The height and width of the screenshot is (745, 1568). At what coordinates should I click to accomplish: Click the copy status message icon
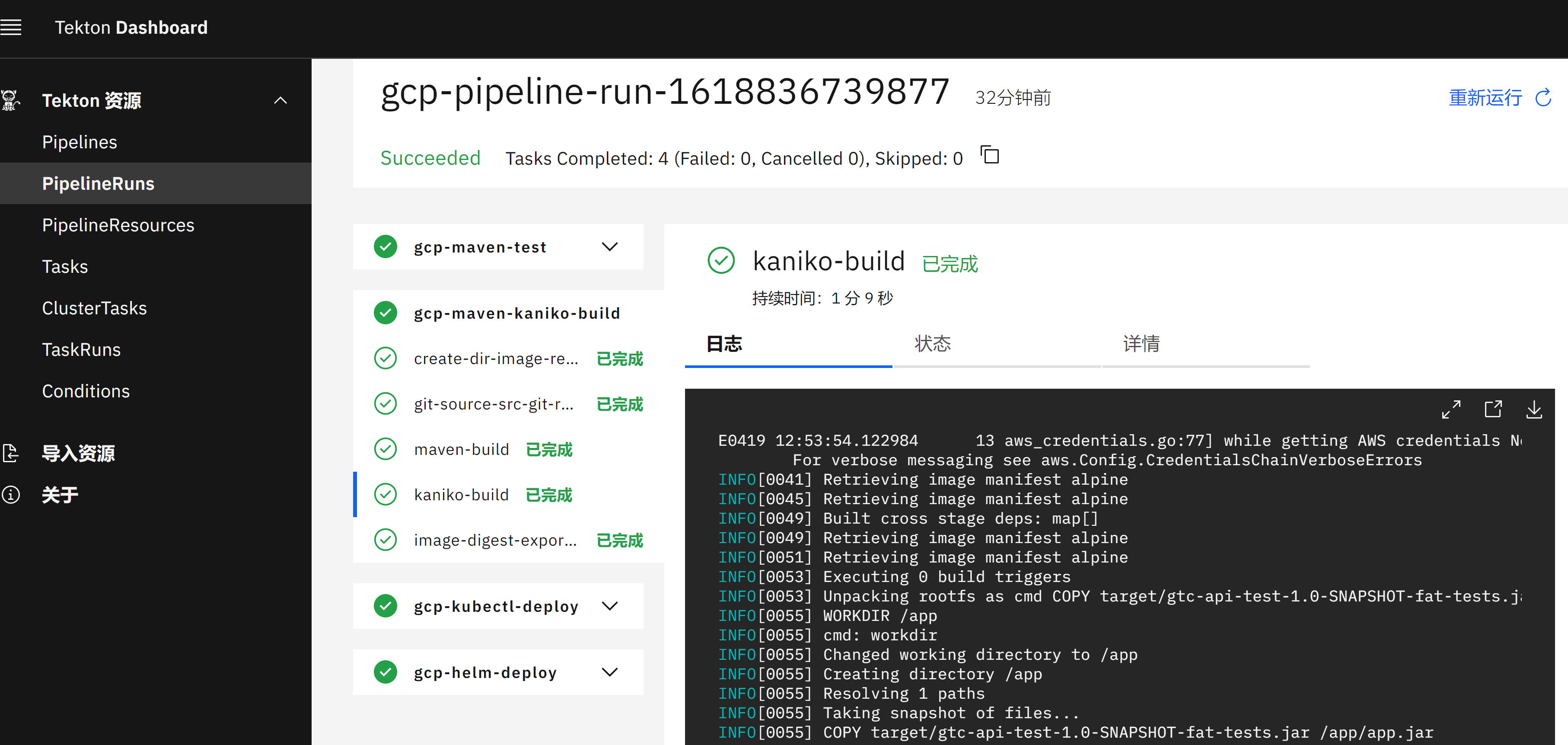tap(990, 155)
